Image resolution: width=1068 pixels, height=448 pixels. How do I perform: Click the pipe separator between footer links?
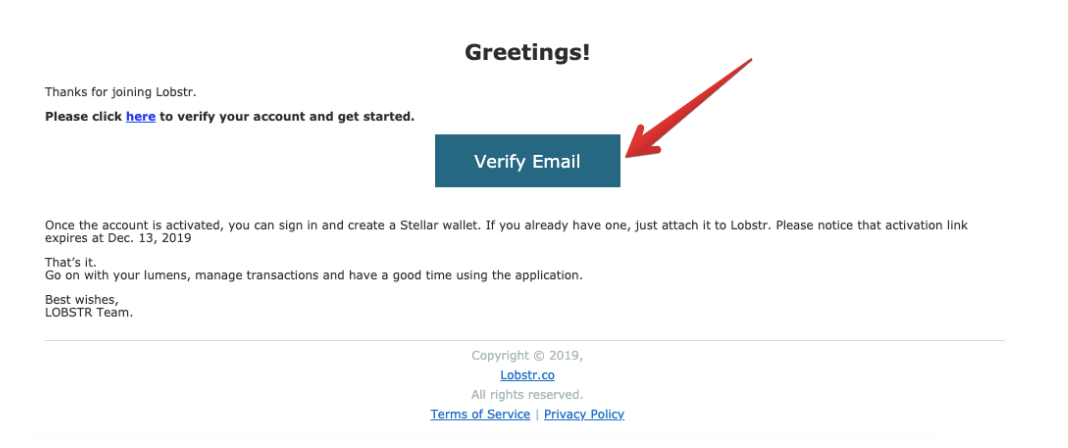[x=537, y=414]
